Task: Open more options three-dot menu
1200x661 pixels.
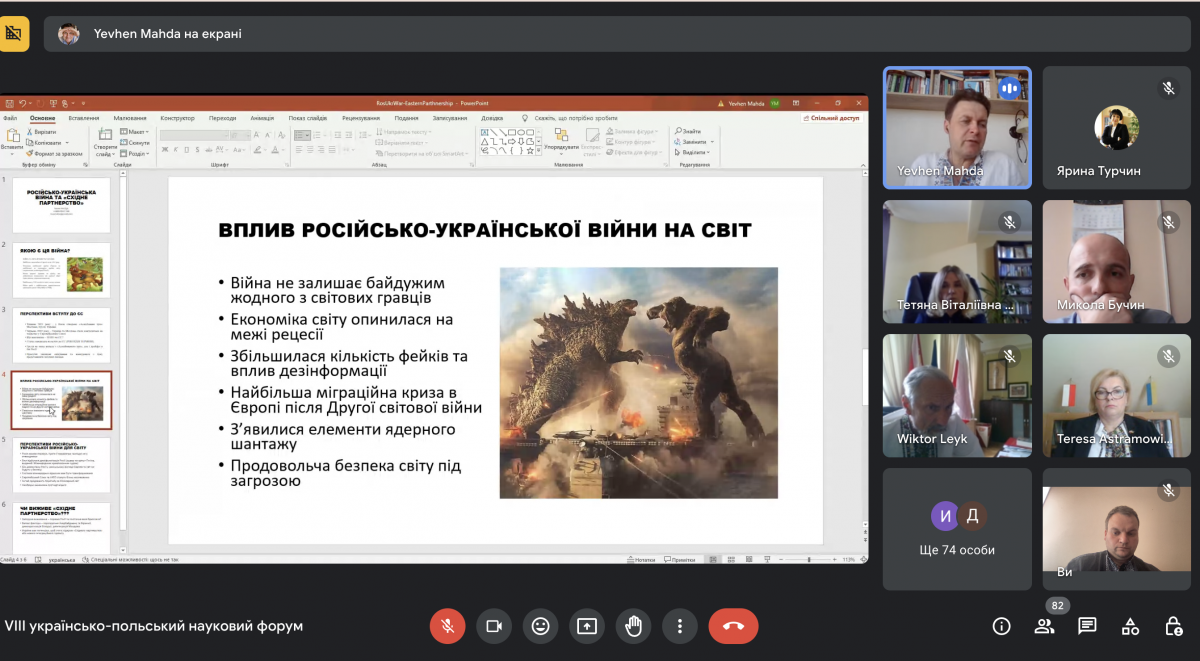Action: click(679, 626)
